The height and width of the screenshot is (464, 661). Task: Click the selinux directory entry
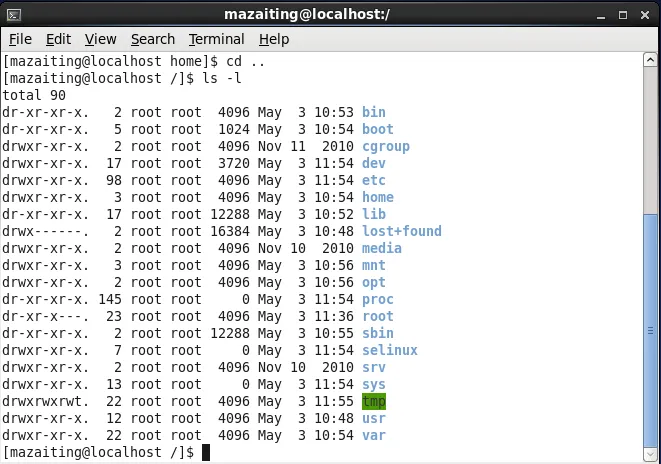390,350
